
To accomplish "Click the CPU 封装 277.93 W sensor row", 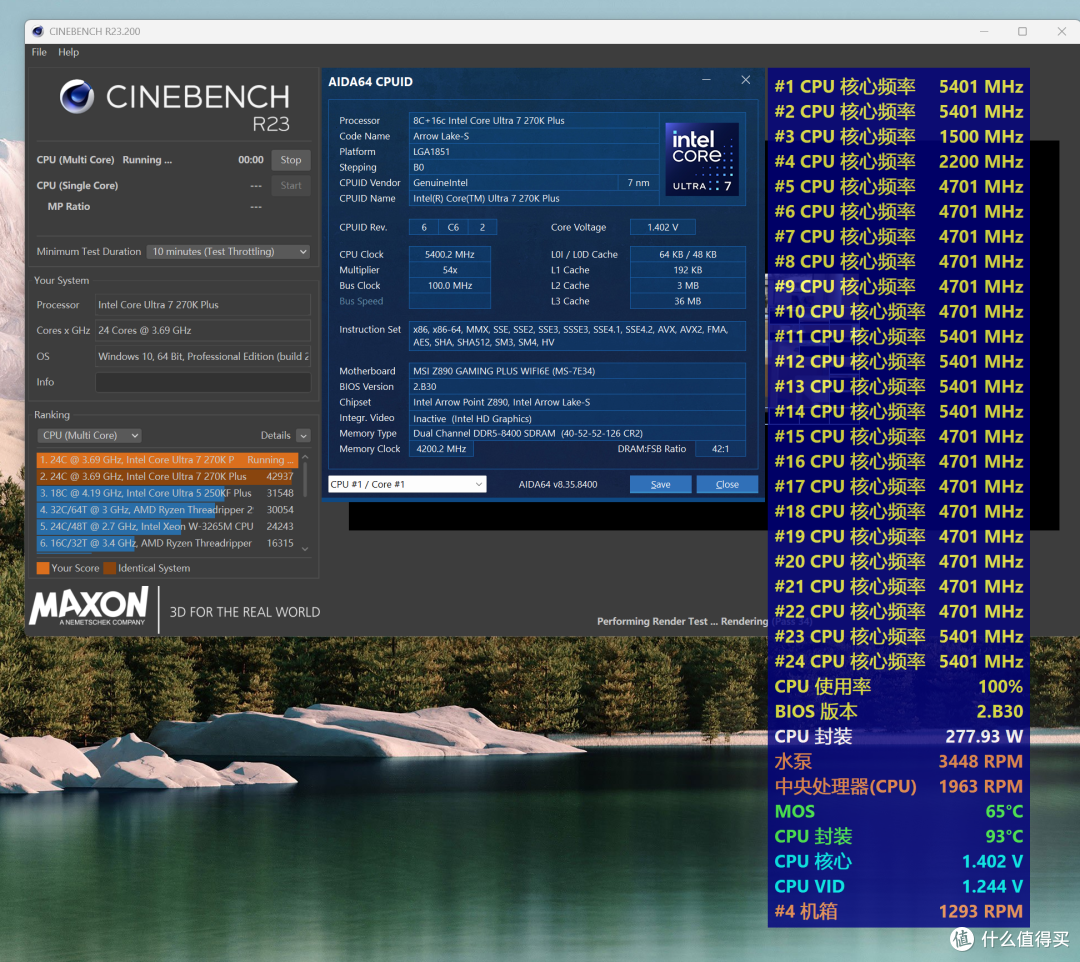I will (x=898, y=736).
